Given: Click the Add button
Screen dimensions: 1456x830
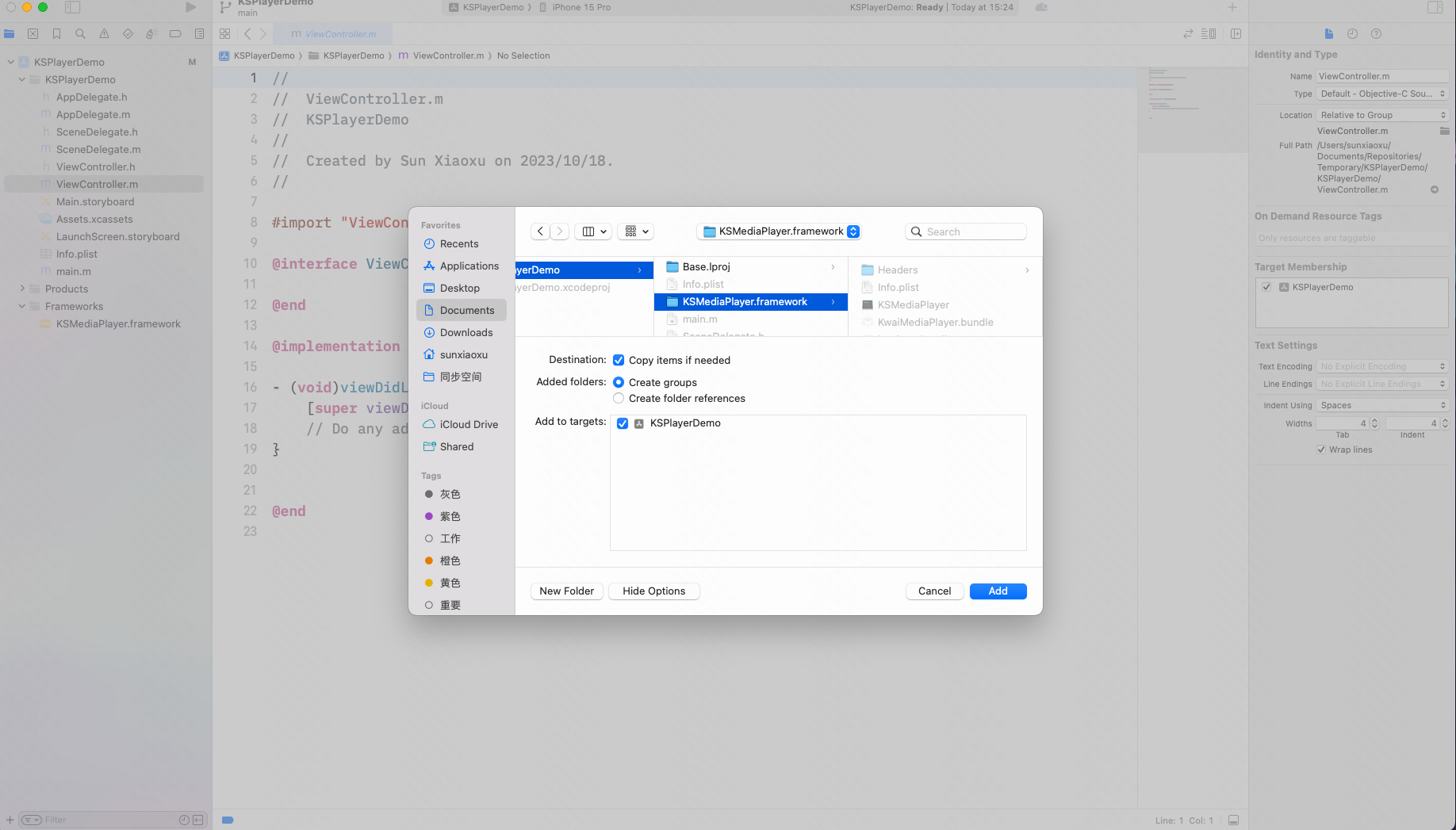Looking at the screenshot, I should pyautogui.click(x=998, y=591).
